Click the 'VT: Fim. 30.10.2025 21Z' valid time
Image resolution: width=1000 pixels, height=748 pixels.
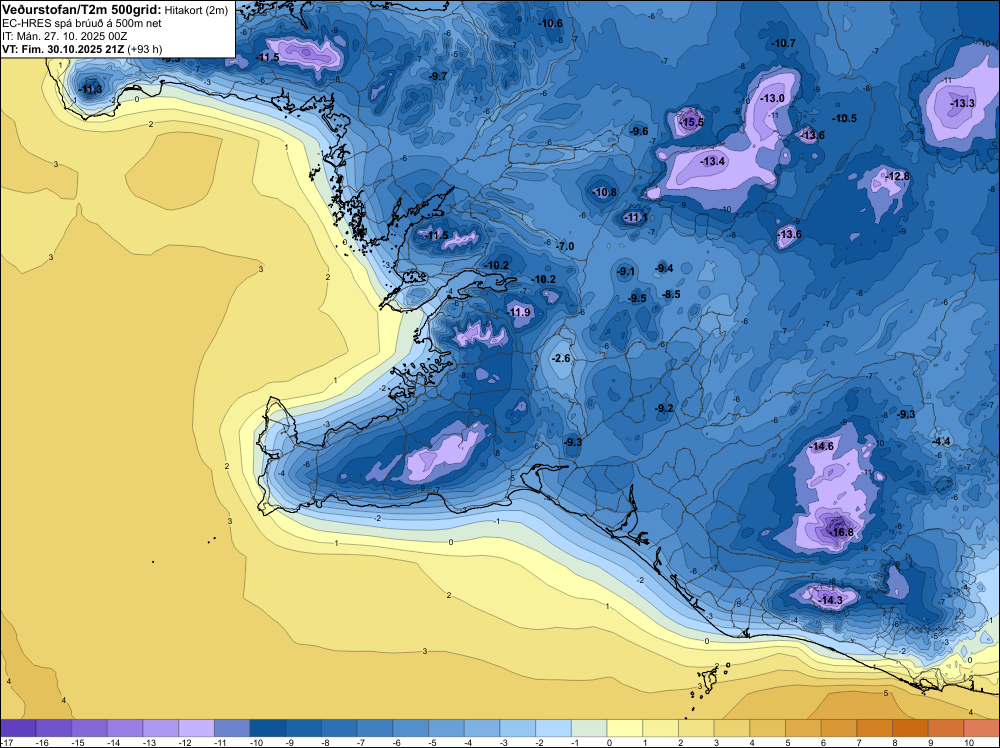(x=63, y=49)
